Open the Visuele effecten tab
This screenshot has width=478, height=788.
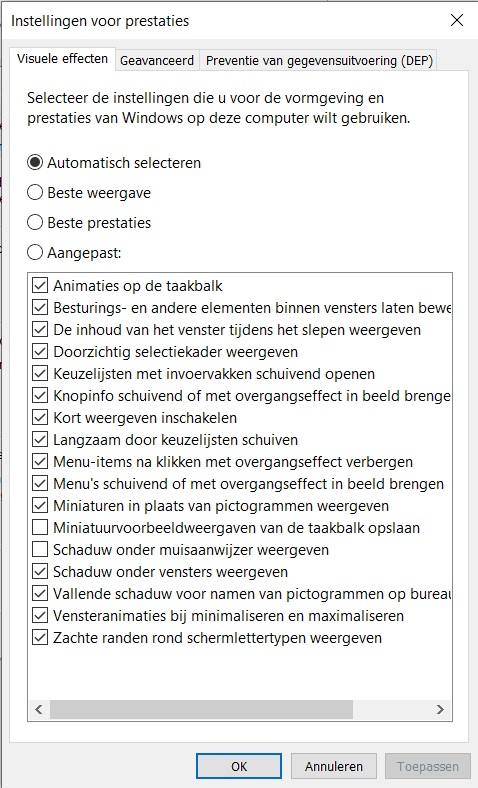pos(62,59)
